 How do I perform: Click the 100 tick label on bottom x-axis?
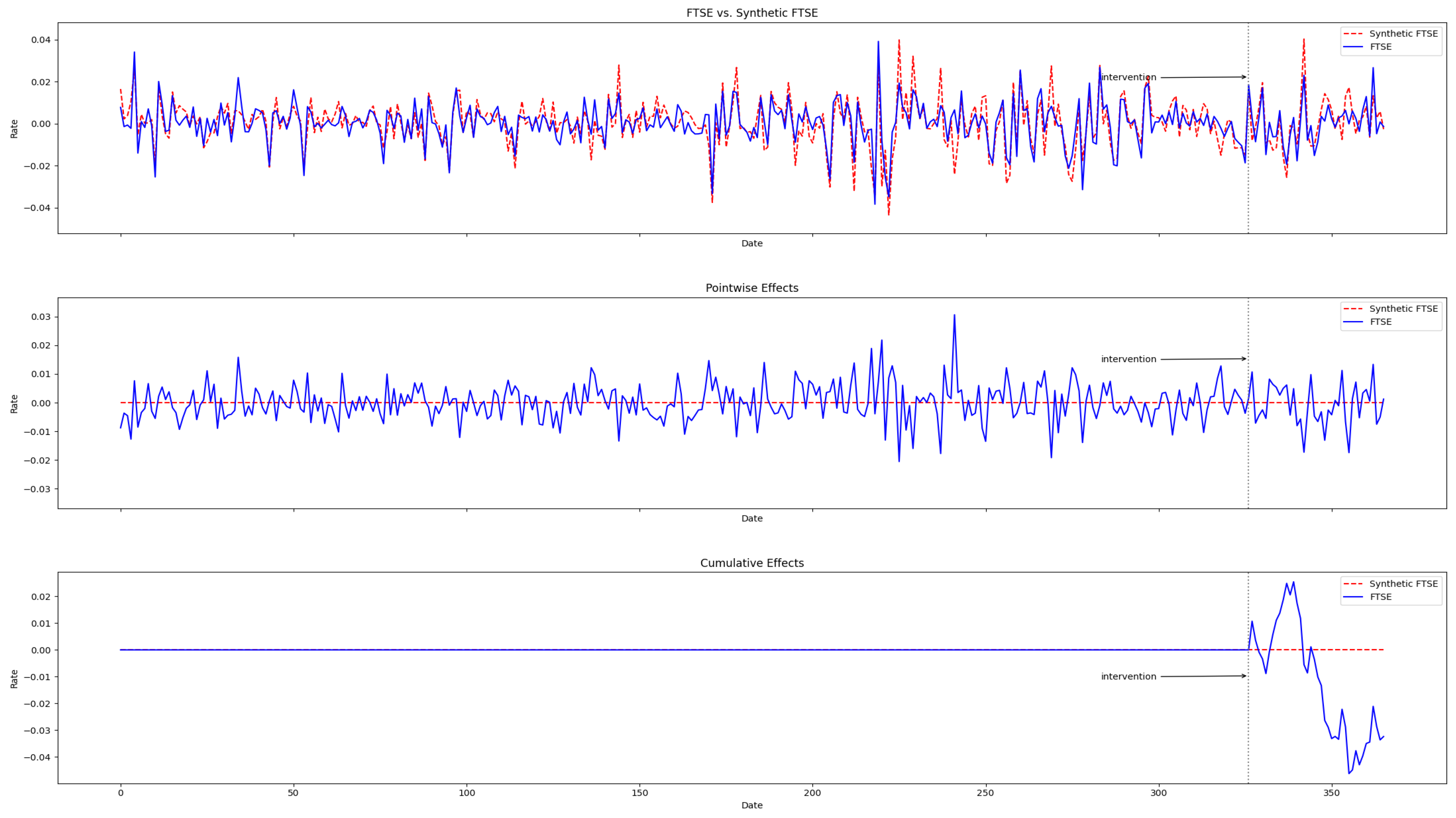pyautogui.click(x=466, y=793)
